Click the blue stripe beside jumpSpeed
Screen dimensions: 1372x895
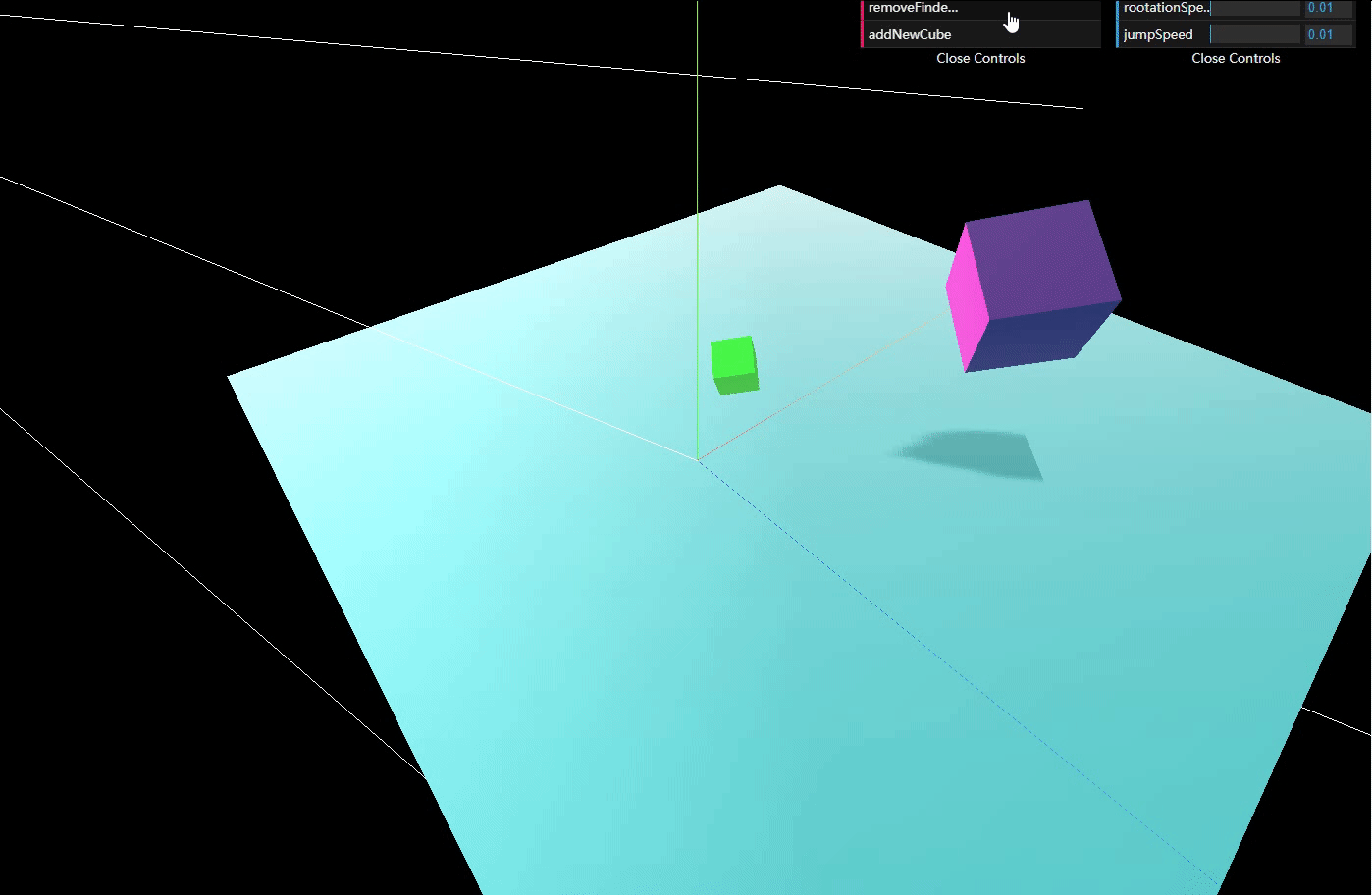[1117, 33]
